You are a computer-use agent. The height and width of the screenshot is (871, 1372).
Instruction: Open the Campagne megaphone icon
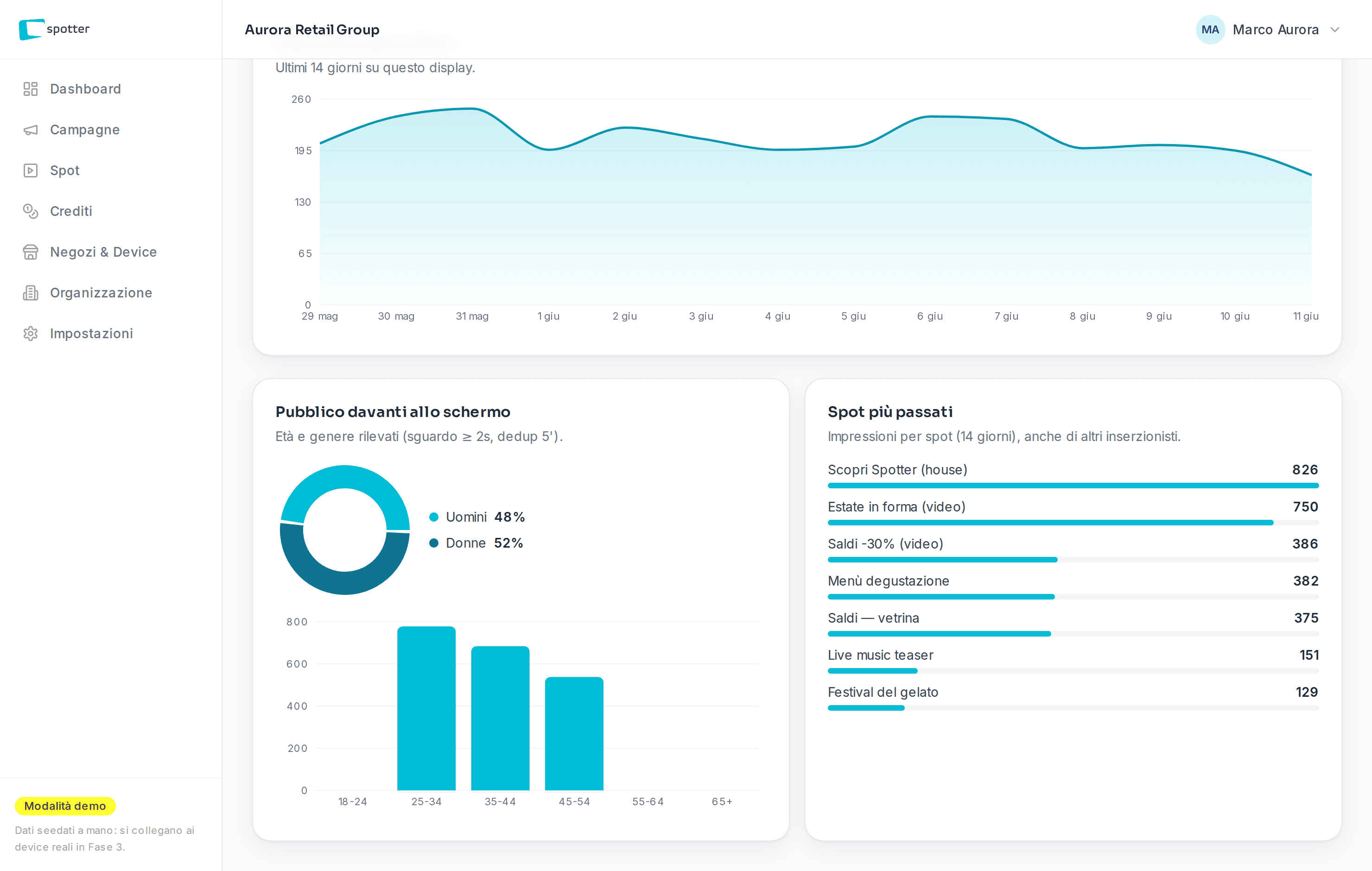[x=30, y=130]
